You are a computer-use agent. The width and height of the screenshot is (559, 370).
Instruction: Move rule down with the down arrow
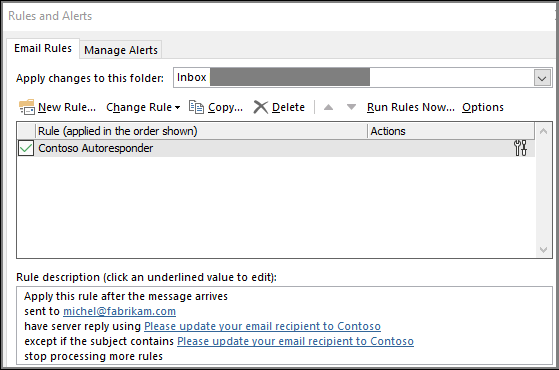coord(351,107)
